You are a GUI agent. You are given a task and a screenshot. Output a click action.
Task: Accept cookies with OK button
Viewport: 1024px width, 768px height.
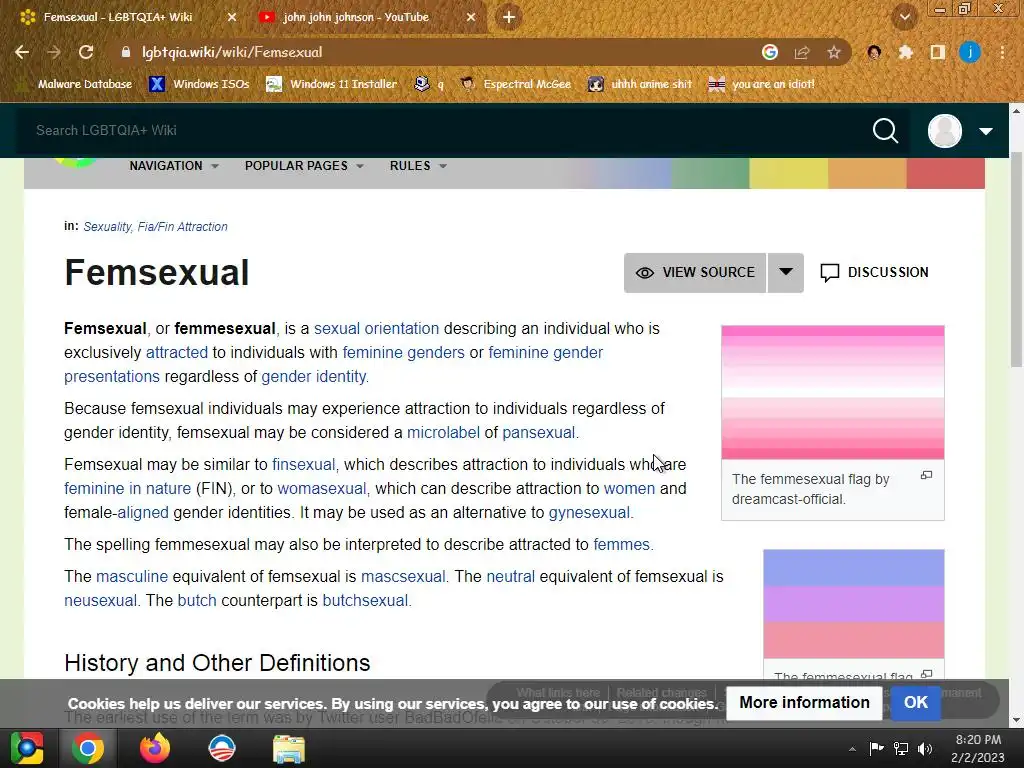pyautogui.click(x=916, y=703)
